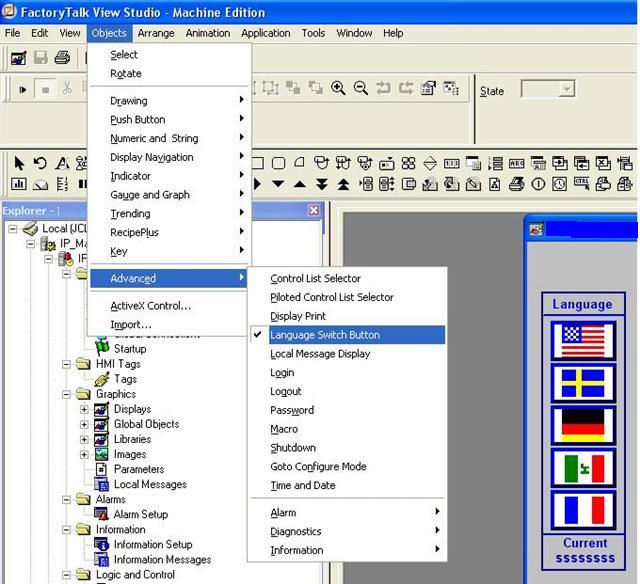Expand the Images tree node
Screen dimensions: 640x584
click(x=84, y=455)
